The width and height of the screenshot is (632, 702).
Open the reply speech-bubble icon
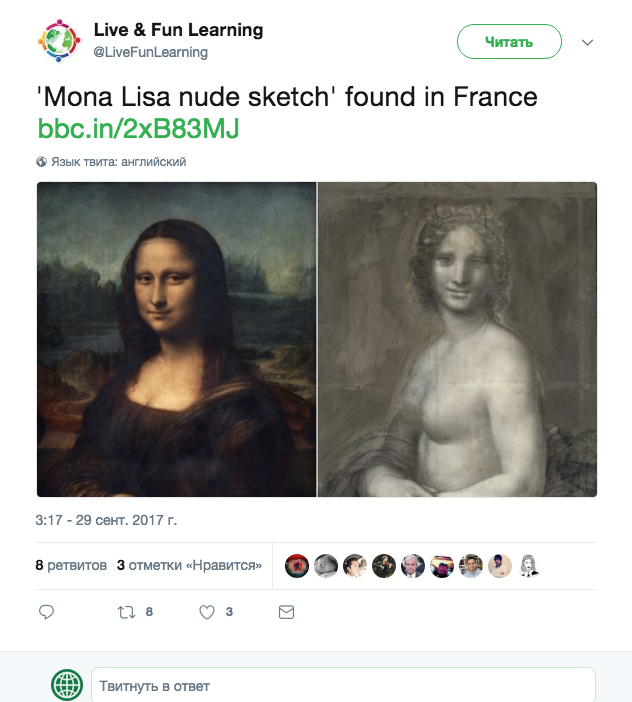coord(46,612)
